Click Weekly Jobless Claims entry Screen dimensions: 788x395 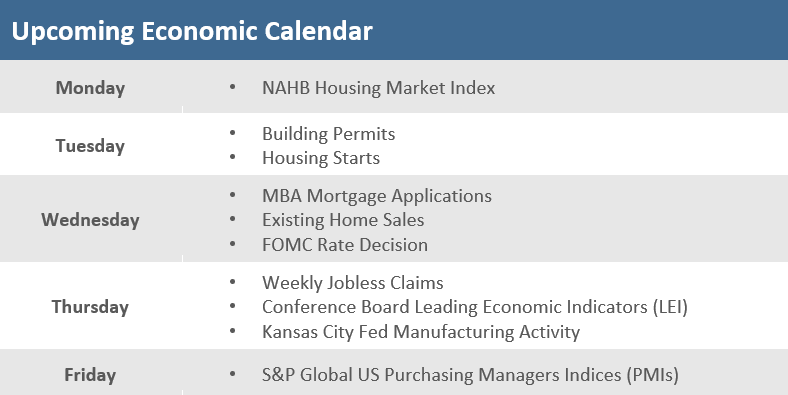(x=353, y=282)
